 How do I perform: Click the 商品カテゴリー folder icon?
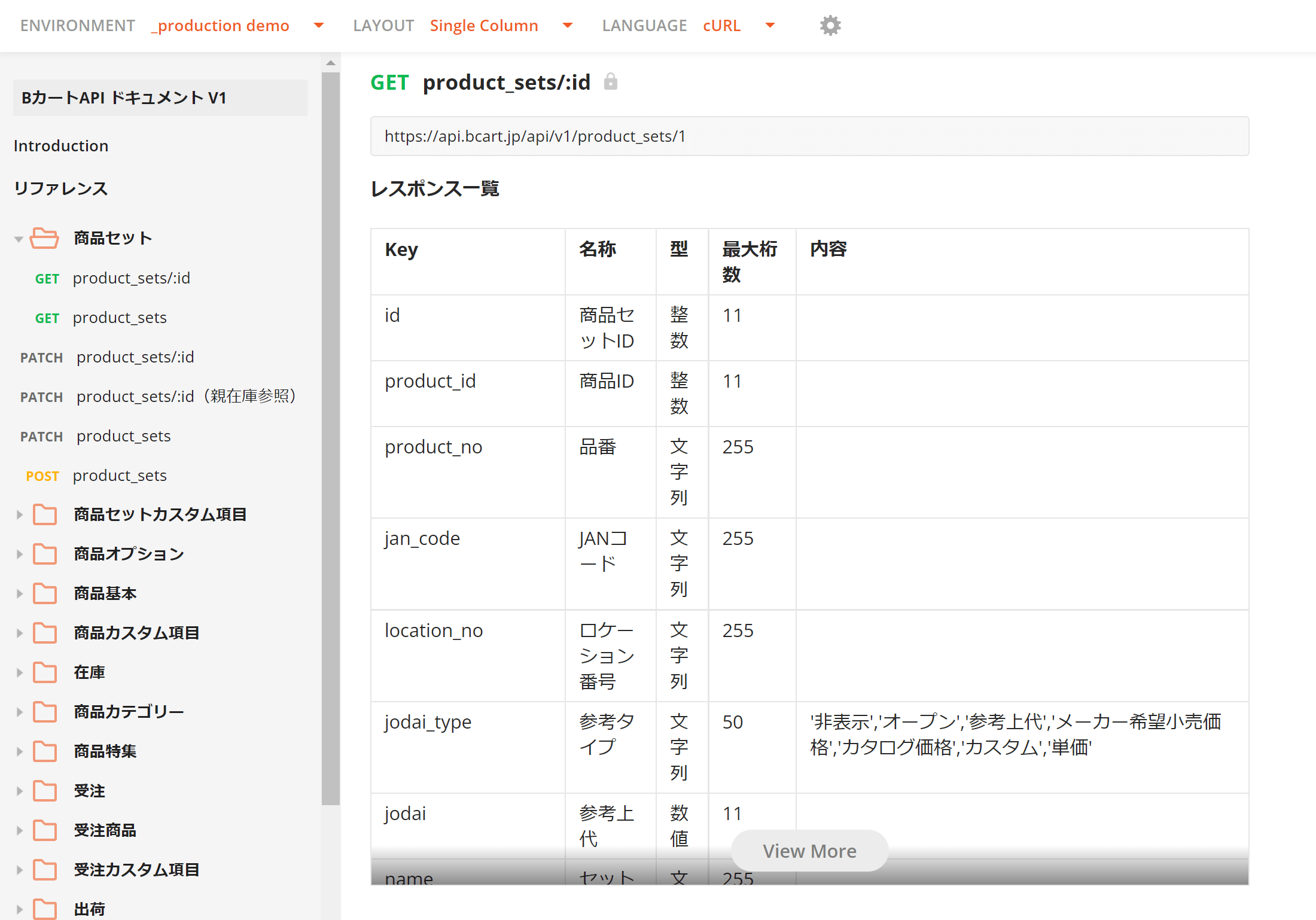(x=45, y=712)
